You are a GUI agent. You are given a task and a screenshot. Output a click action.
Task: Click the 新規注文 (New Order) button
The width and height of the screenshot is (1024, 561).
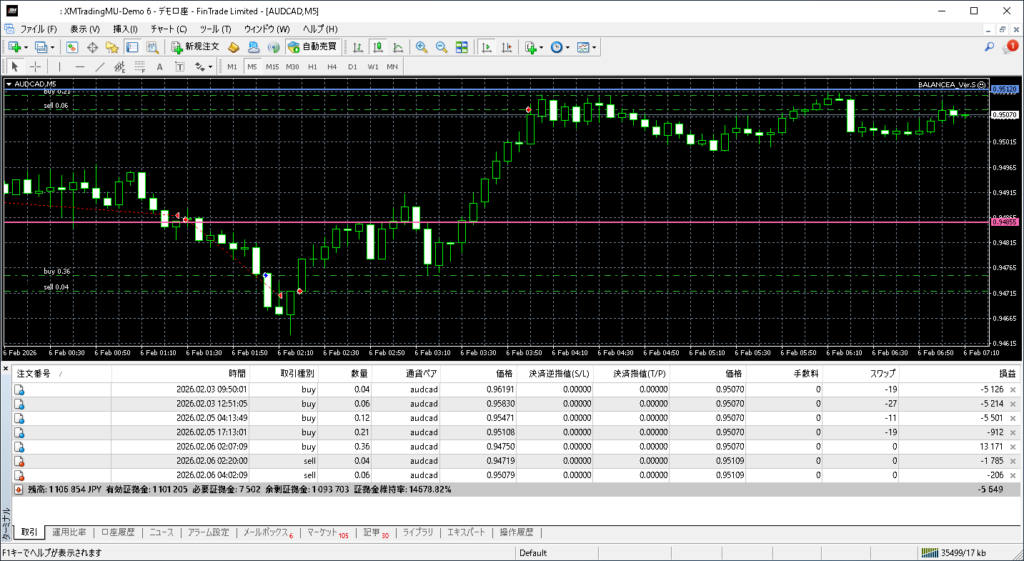tap(194, 47)
